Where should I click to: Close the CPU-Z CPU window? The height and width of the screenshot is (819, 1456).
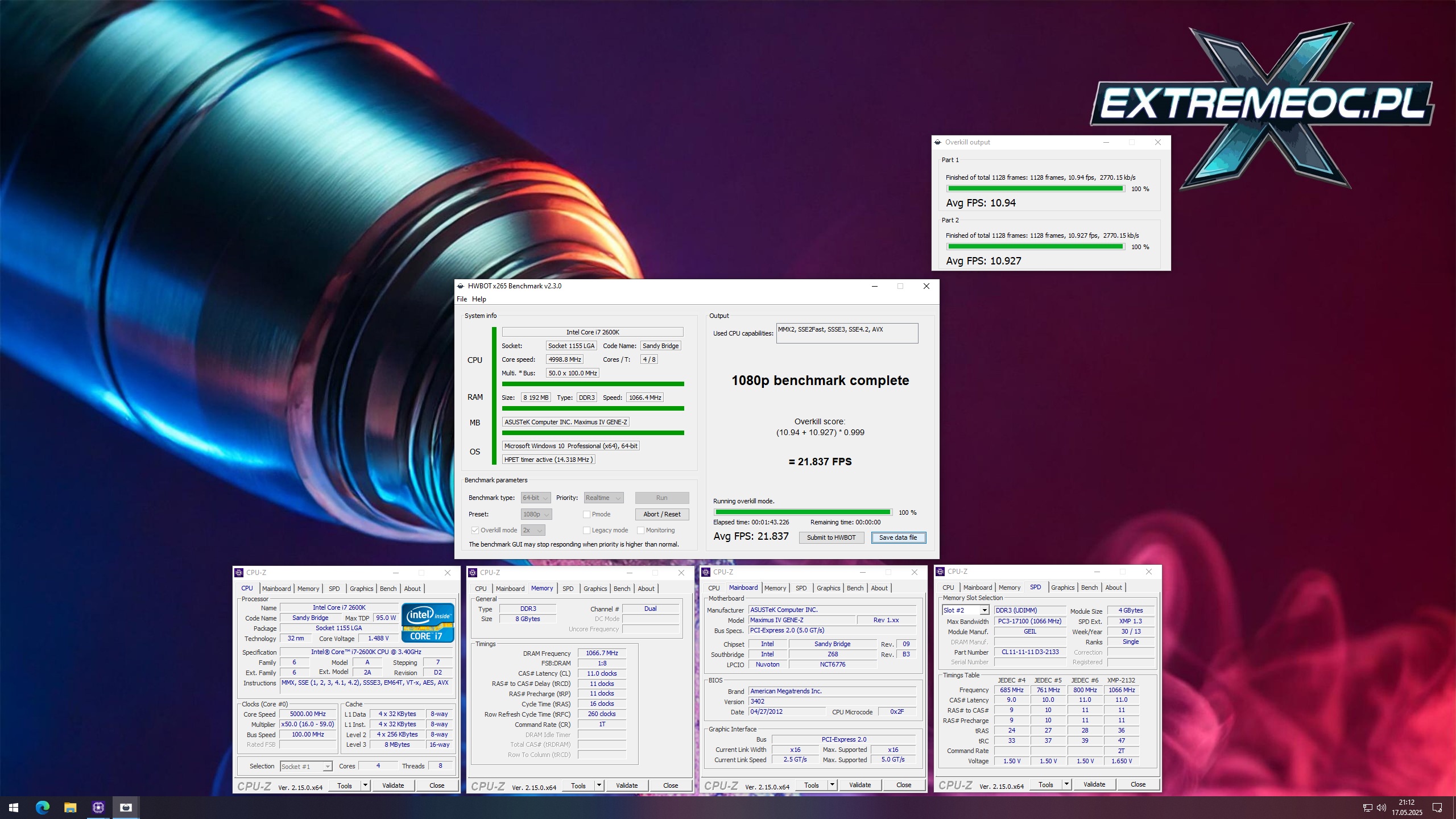448,573
